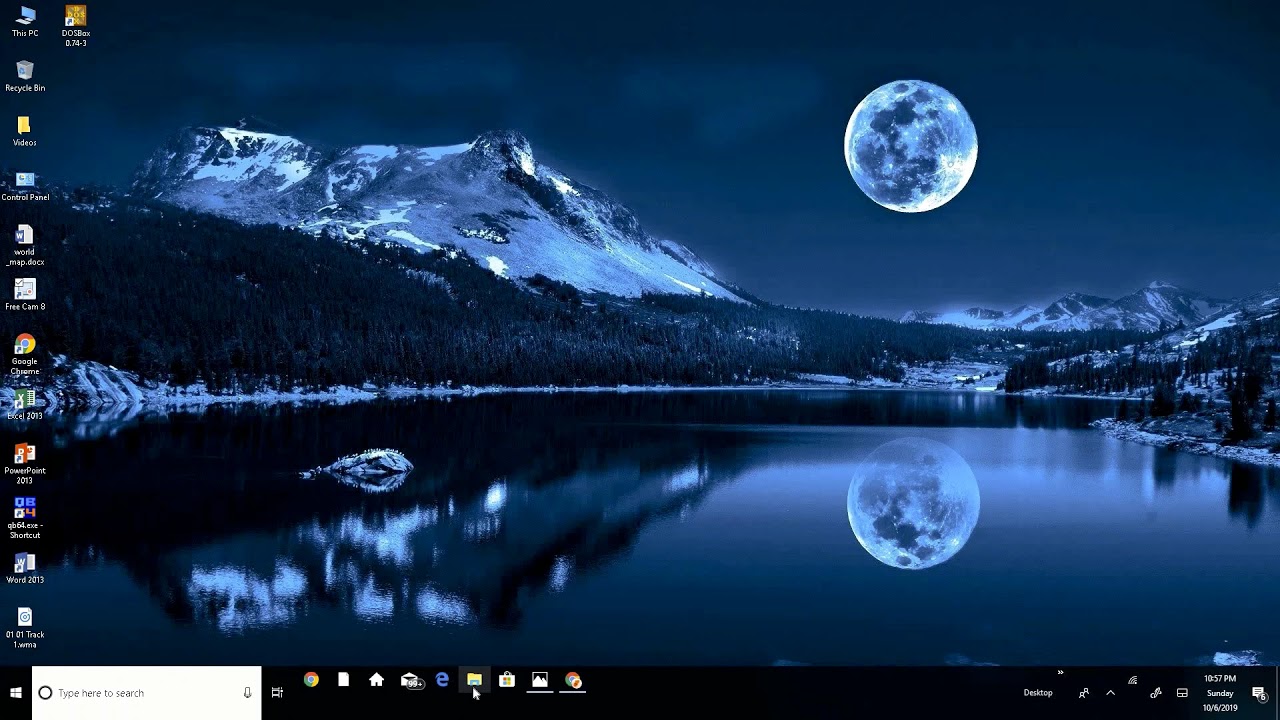Launch Microsoft Edge from the taskbar

coord(442,680)
